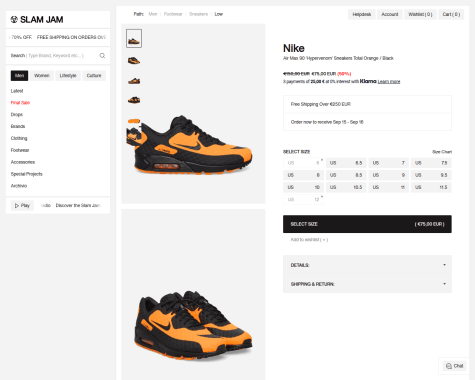Click Discover the Slam Jam radio text
The height and width of the screenshot is (380, 475).
[x=78, y=205]
